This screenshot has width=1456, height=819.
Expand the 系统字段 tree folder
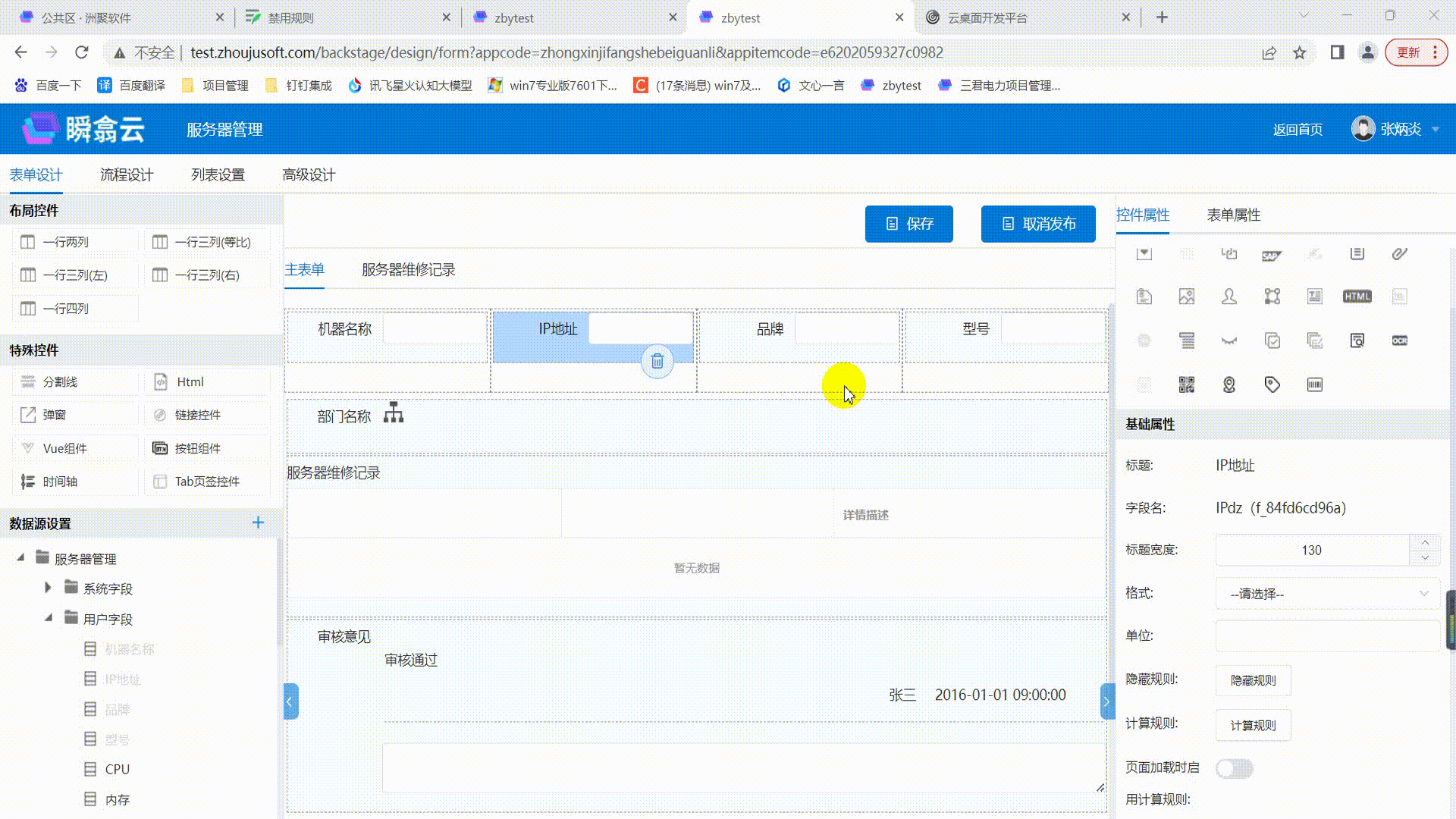coord(48,588)
